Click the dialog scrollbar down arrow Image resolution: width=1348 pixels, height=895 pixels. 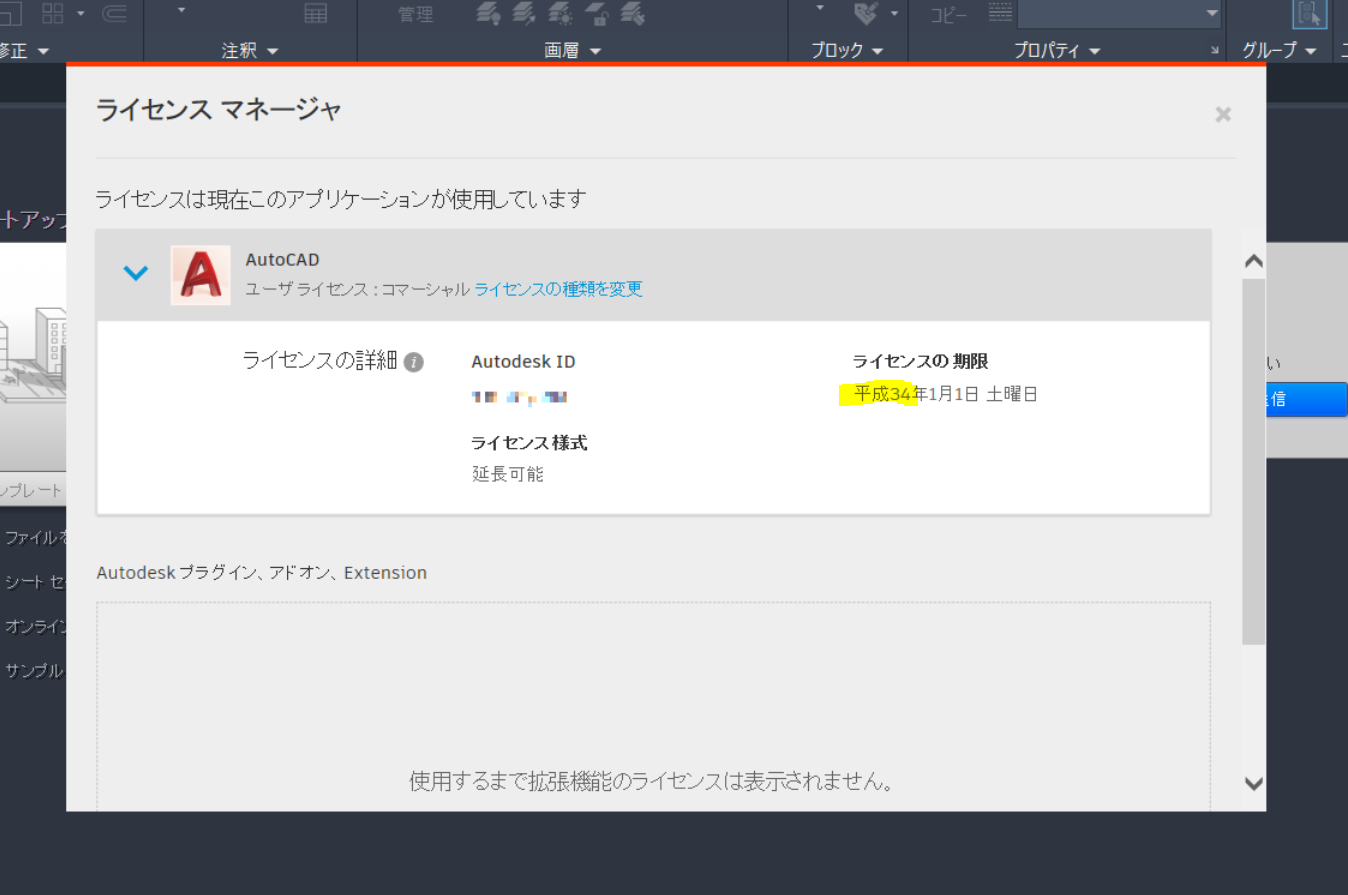[1253, 783]
